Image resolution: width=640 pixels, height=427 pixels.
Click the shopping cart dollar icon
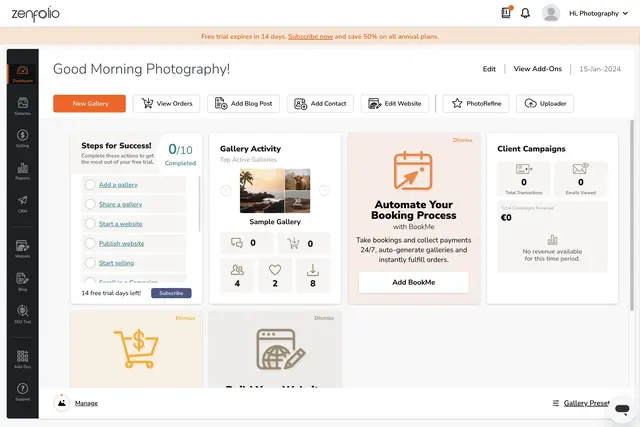point(136,348)
